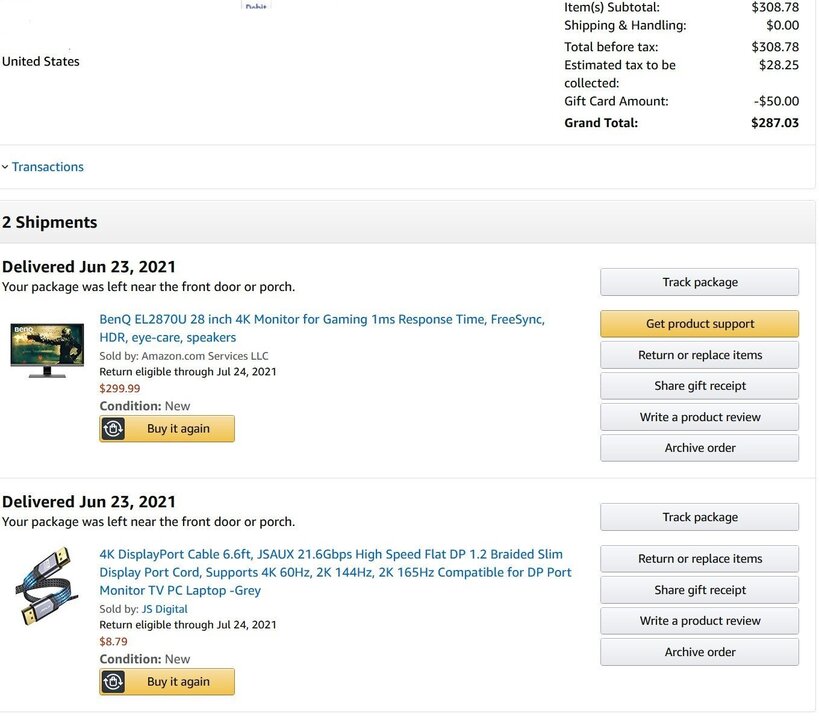Click the Buy it again icon for the DisplayPort cable
Screen dimensions: 819x720
[x=113, y=681]
